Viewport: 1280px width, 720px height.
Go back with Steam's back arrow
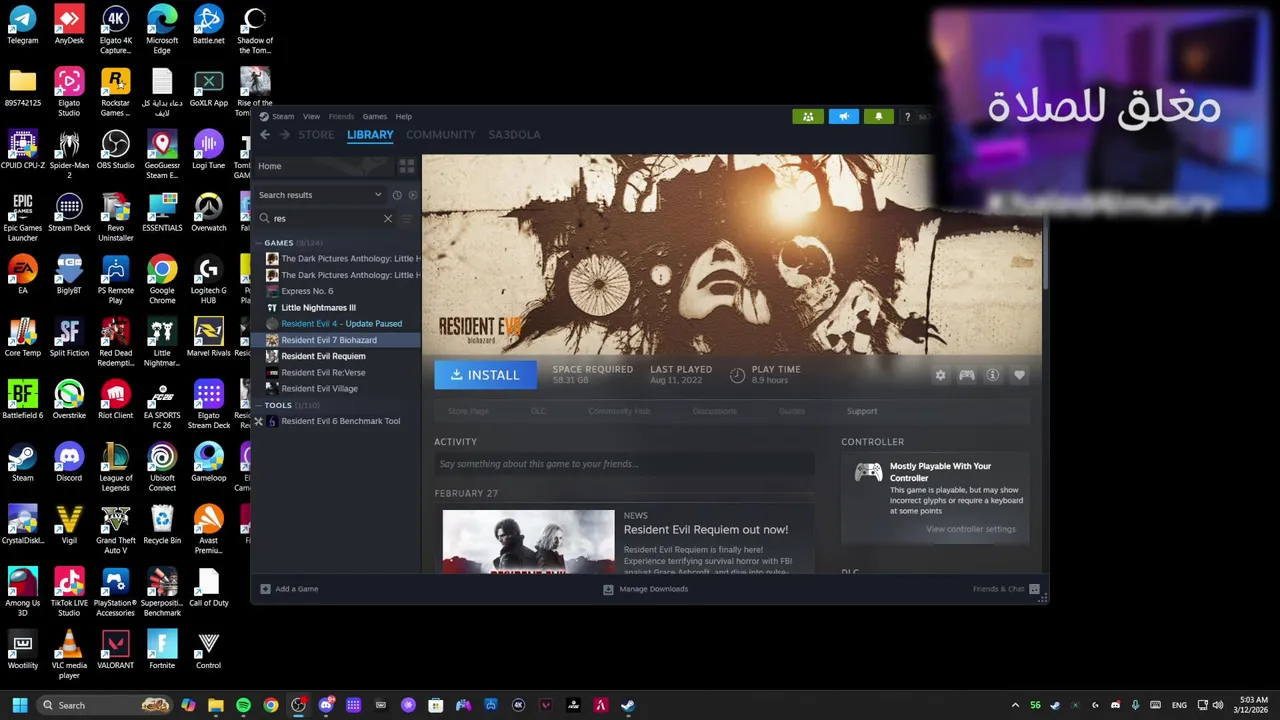tap(265, 135)
